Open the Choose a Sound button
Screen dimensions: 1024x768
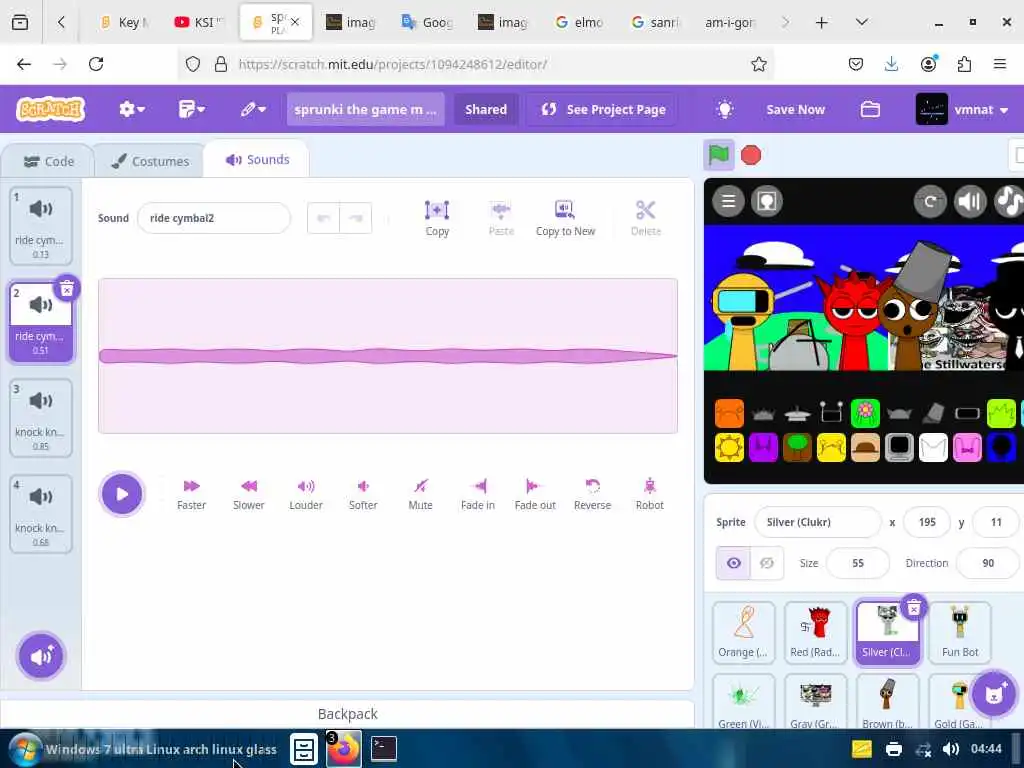click(x=41, y=656)
